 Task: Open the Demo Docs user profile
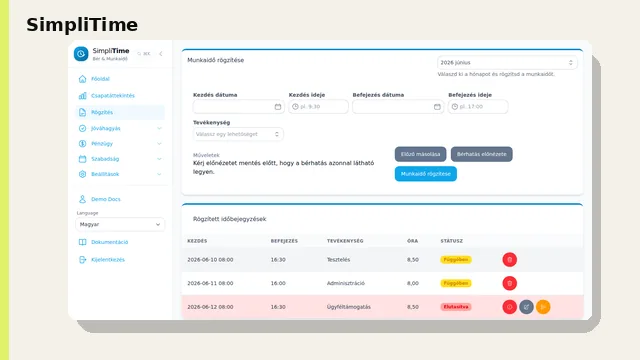tap(106, 199)
